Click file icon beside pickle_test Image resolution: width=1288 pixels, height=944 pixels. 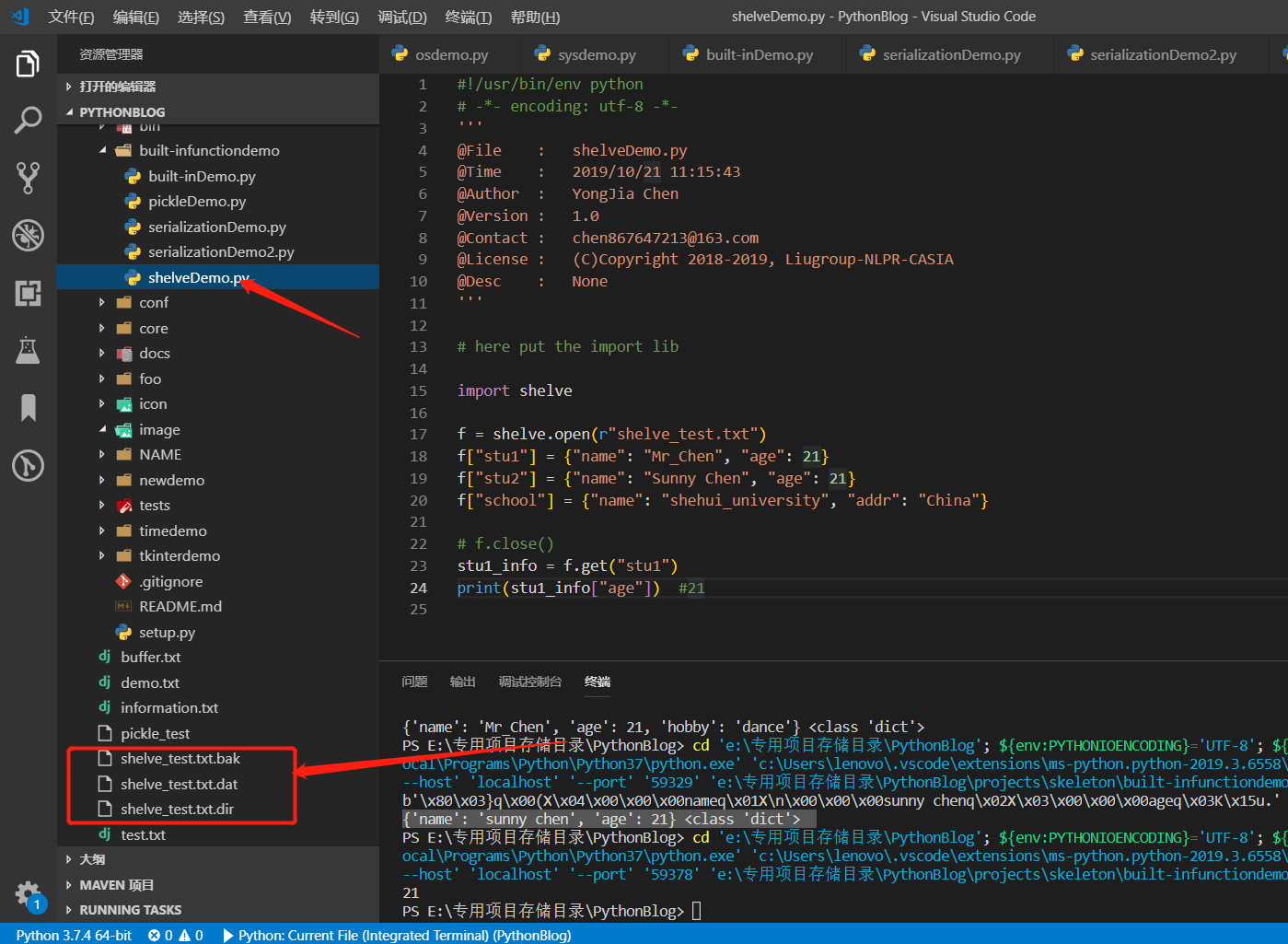(x=105, y=733)
